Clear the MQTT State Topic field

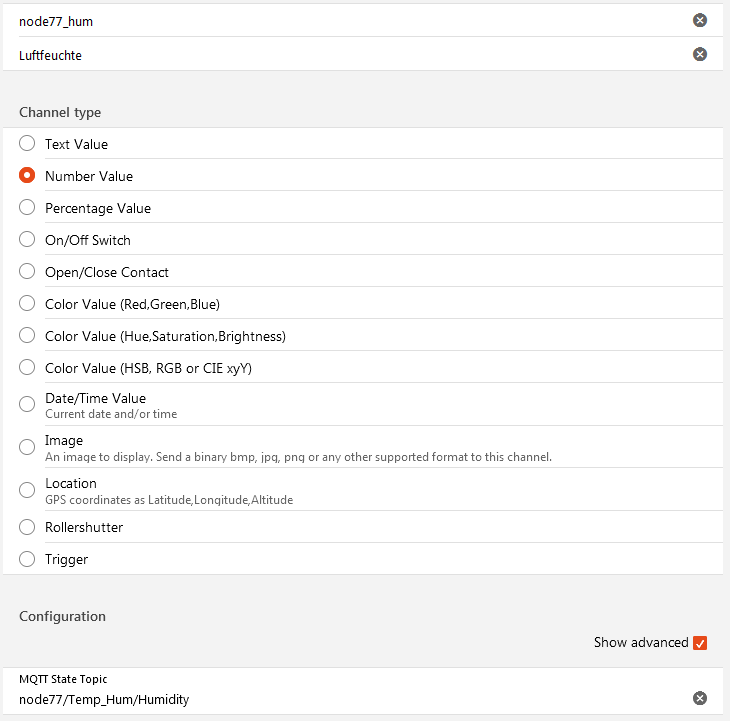(700, 698)
